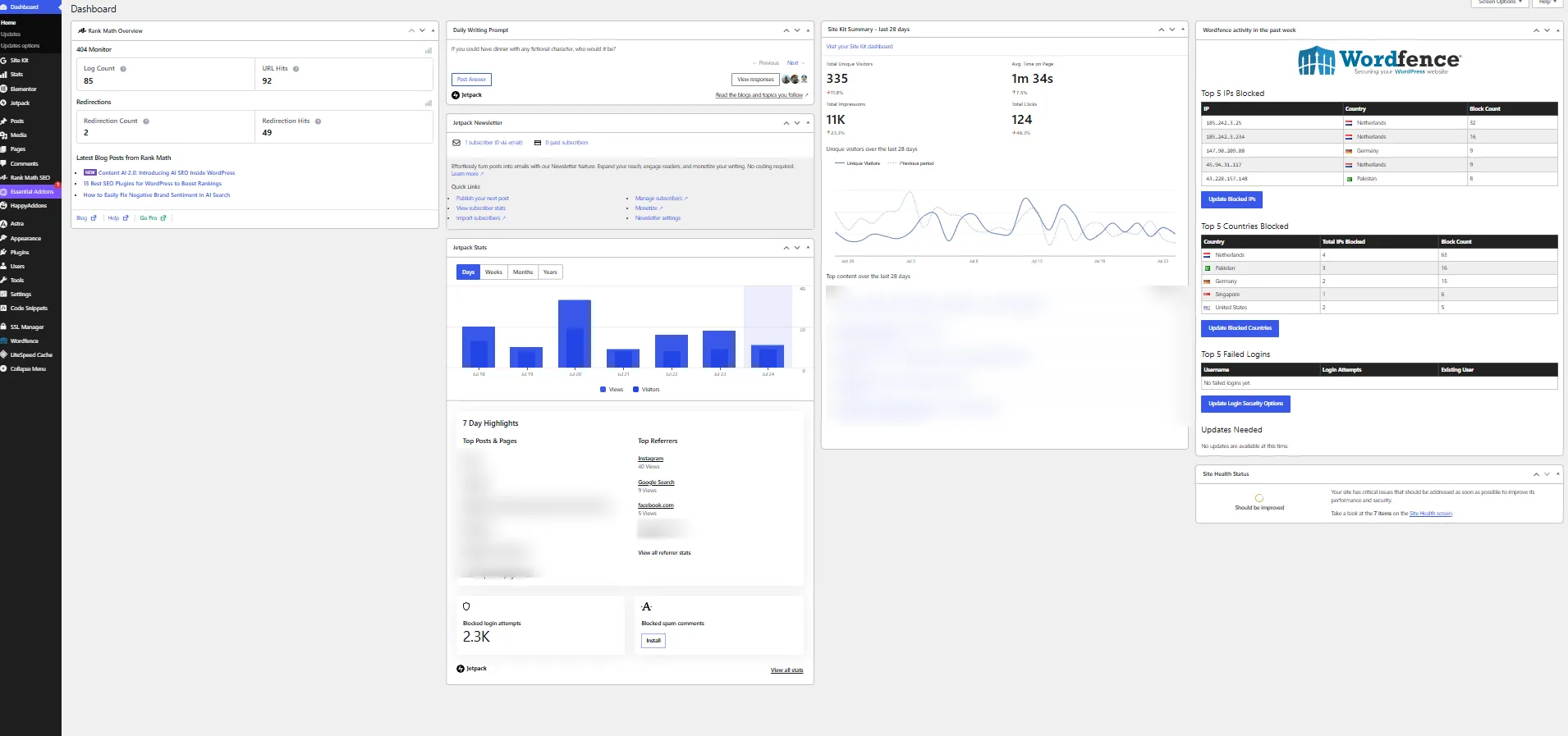
Task: Collapse the Site Health Status widget
Action: point(1557,474)
